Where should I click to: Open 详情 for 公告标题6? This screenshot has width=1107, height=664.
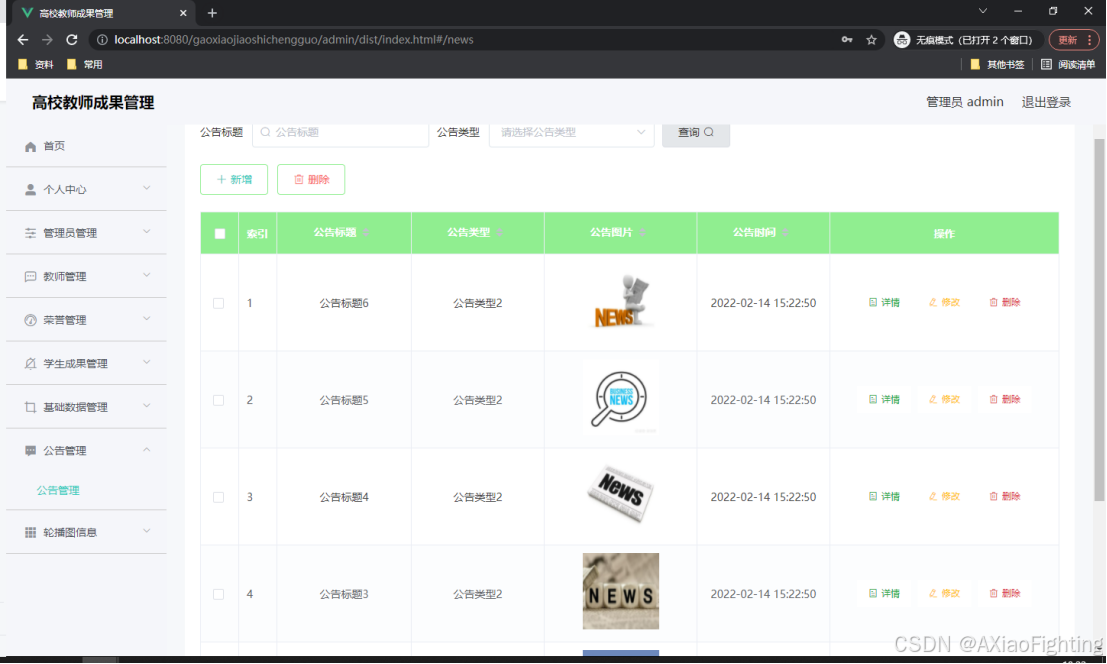click(884, 302)
